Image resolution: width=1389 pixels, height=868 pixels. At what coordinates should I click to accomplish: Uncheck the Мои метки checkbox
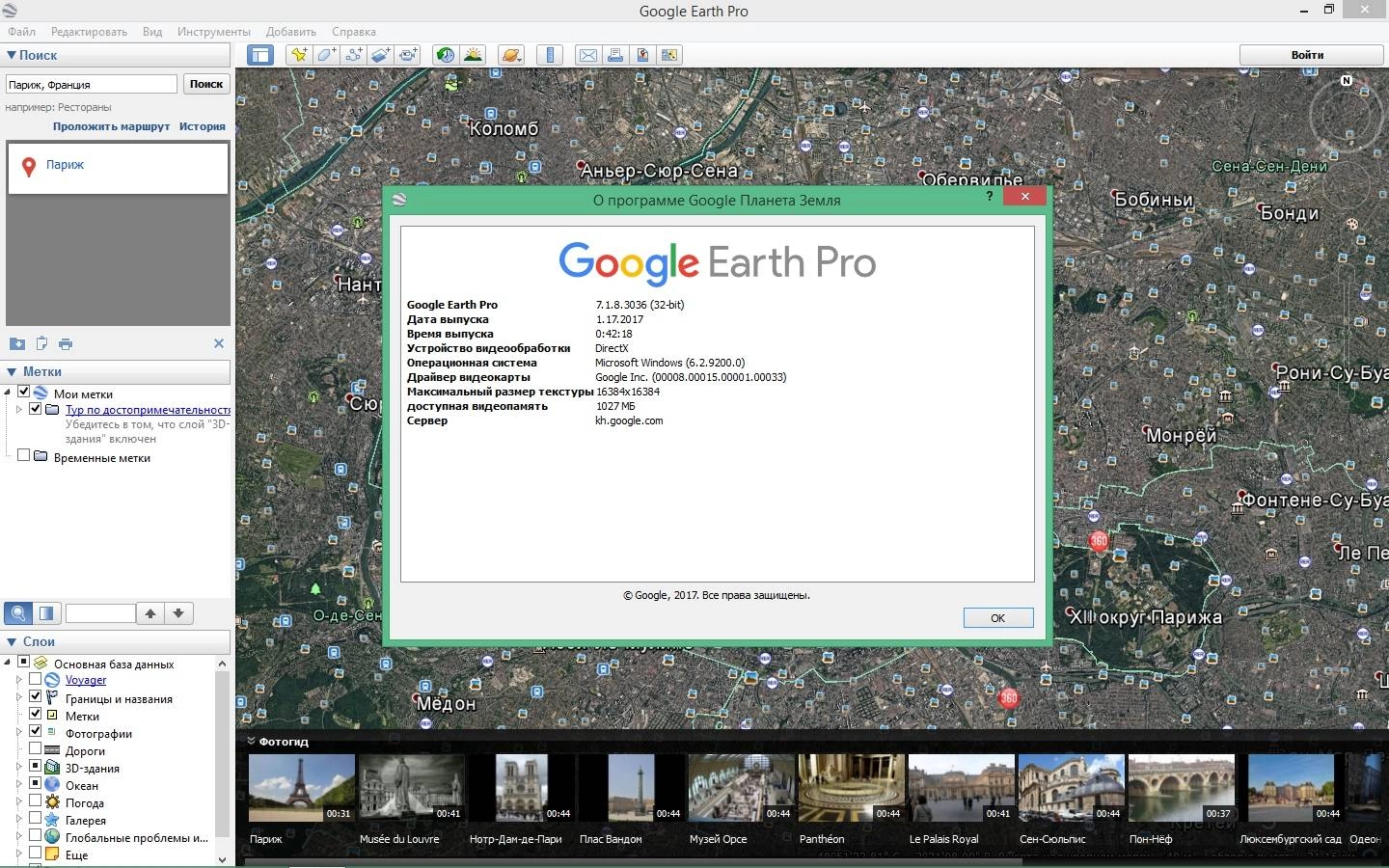(24, 393)
